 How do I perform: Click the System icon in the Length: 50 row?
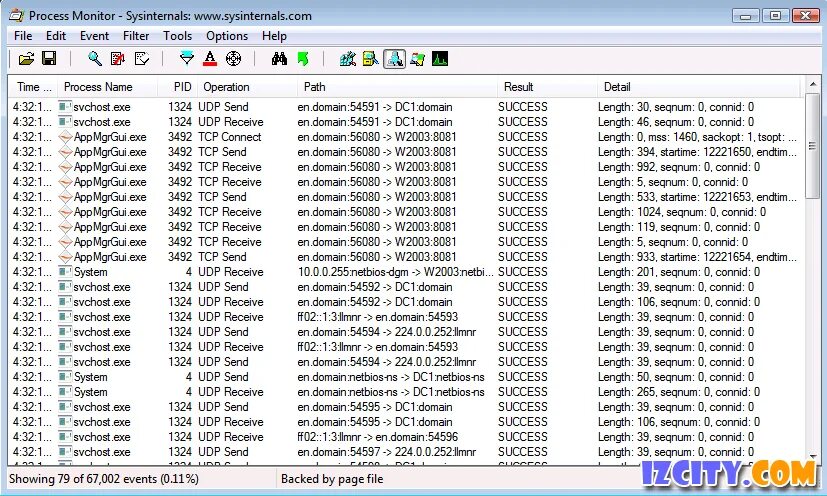click(65, 377)
